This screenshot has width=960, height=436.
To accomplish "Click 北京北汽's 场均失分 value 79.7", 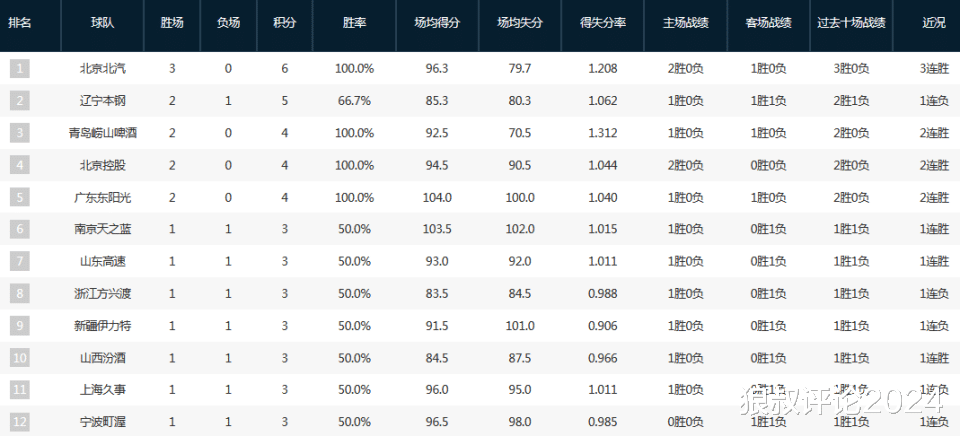I will coord(520,69).
